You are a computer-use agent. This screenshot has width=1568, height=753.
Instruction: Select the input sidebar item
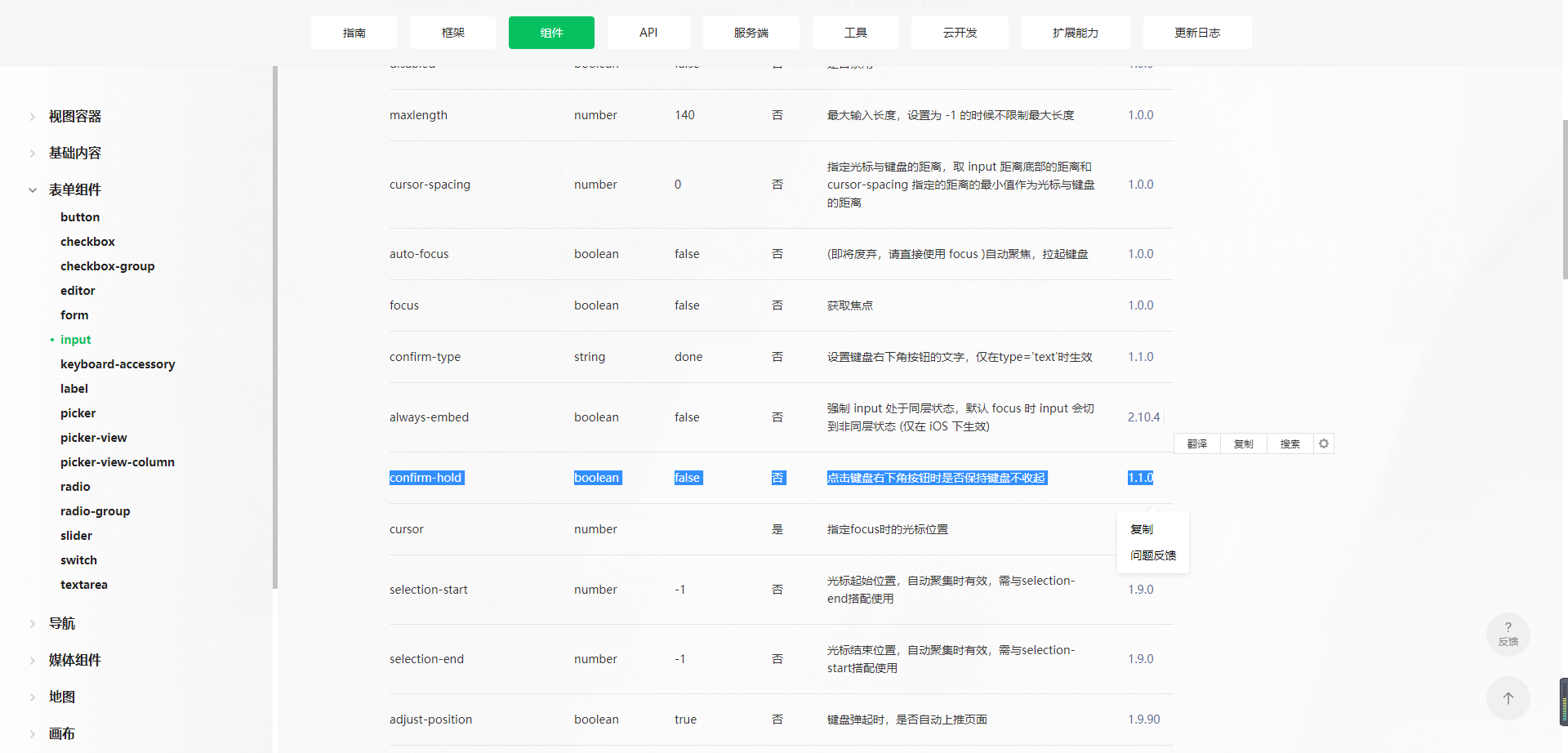[x=75, y=340]
